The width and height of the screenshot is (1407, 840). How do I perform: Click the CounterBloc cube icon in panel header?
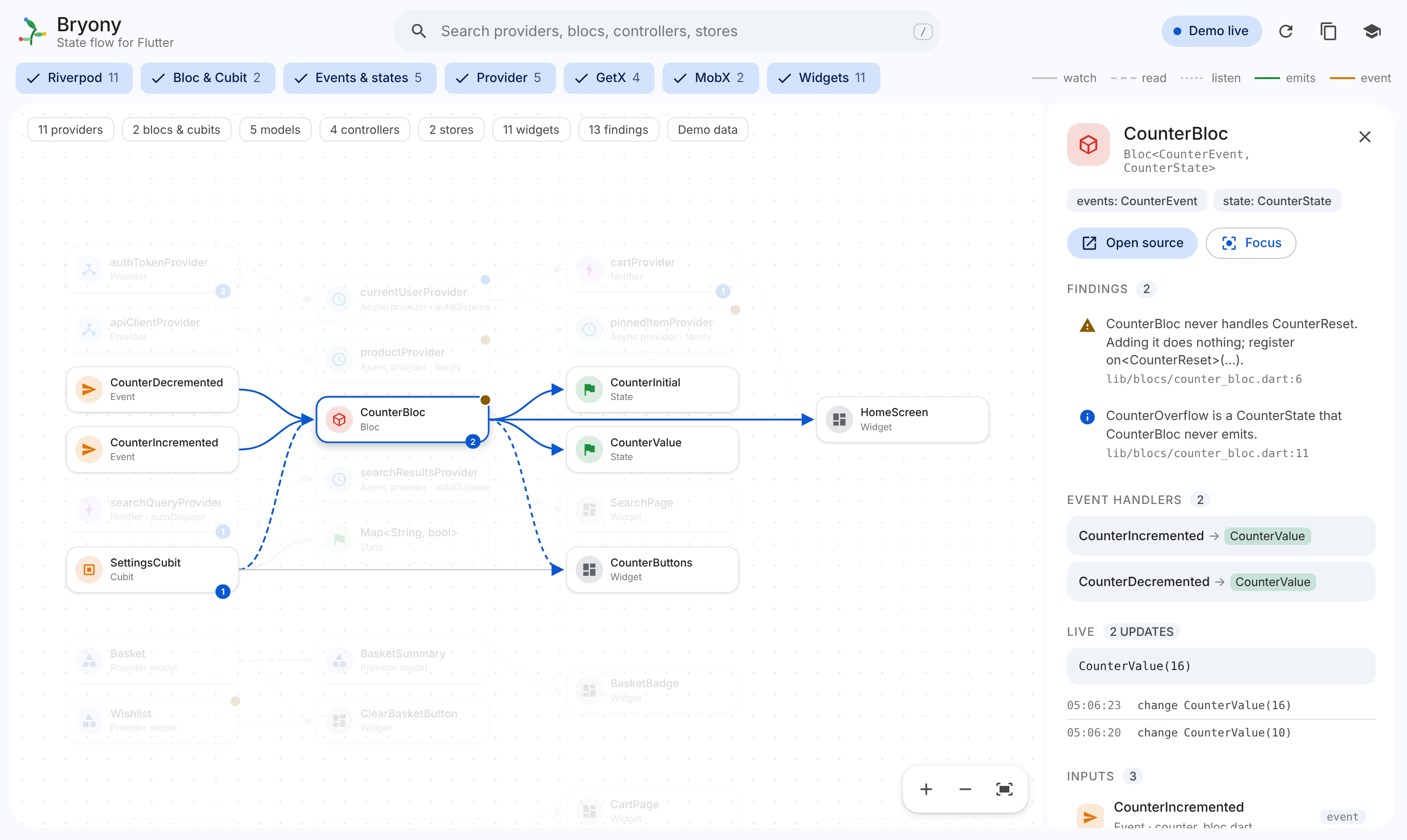tap(1088, 145)
